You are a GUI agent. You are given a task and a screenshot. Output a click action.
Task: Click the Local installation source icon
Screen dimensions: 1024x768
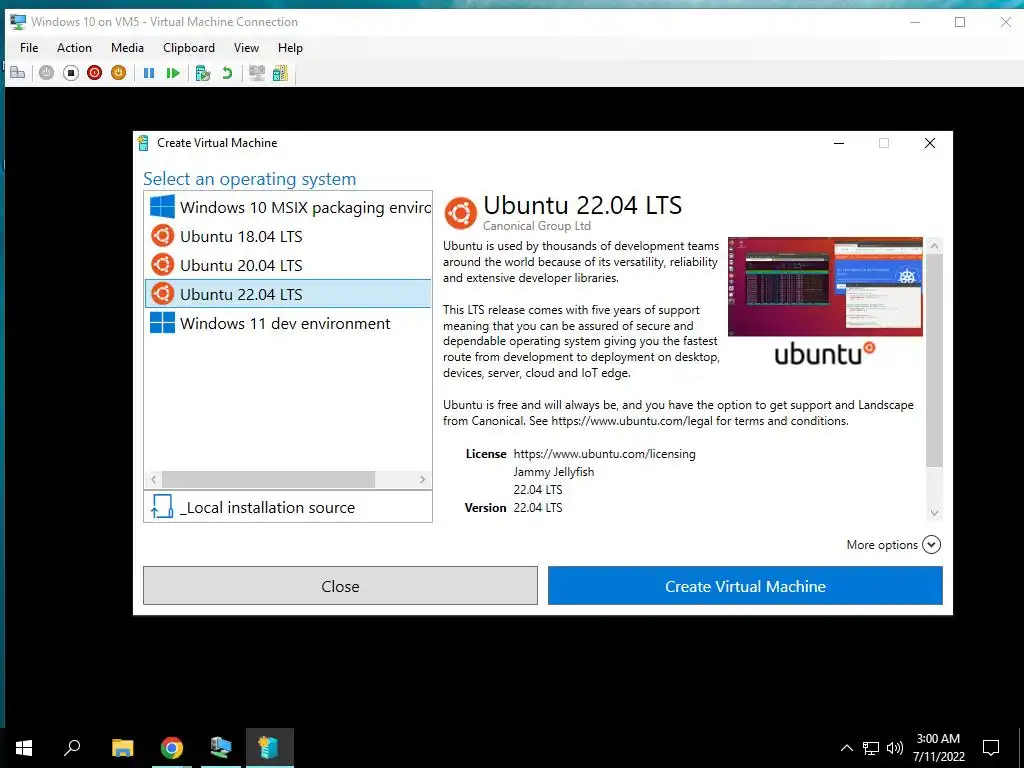(x=161, y=506)
